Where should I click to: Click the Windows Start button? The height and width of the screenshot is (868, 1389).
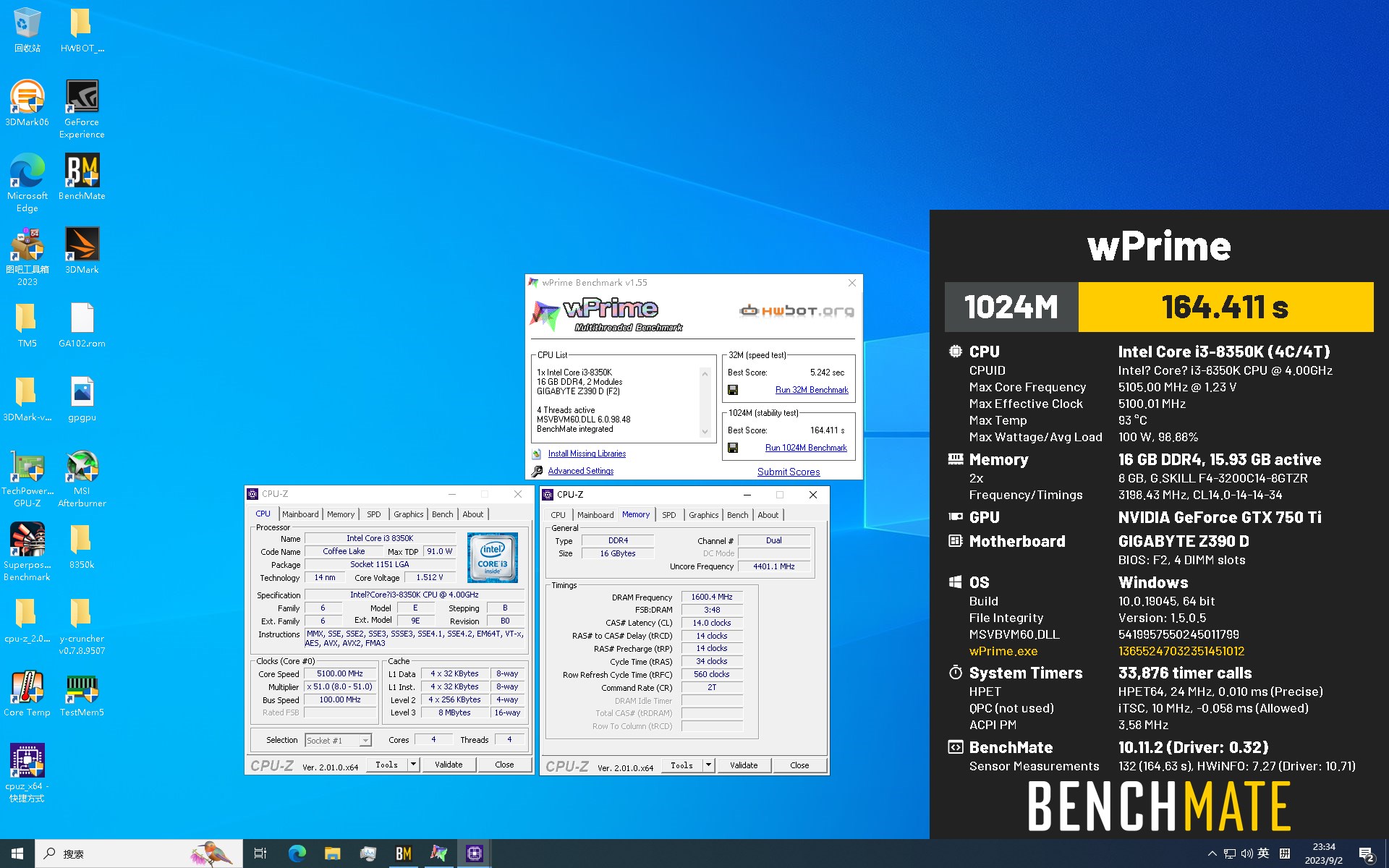tap(17, 854)
